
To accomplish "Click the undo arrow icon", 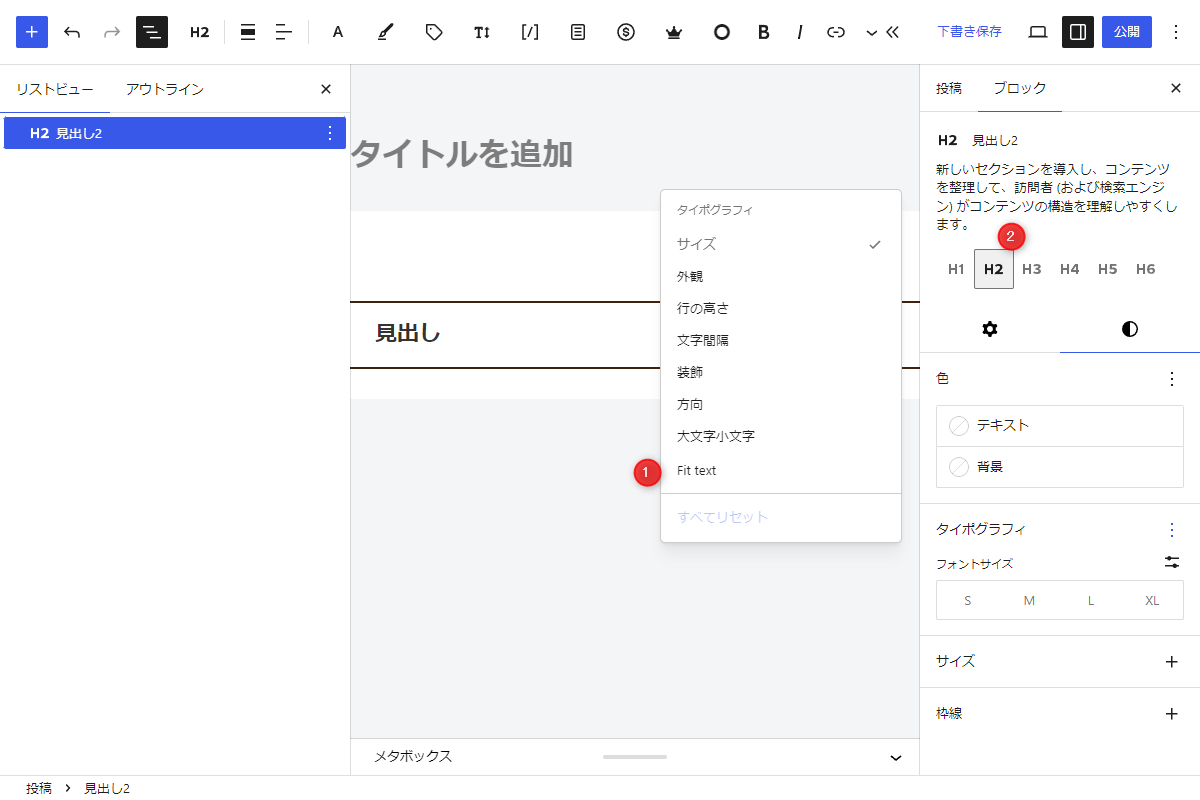I will [72, 32].
